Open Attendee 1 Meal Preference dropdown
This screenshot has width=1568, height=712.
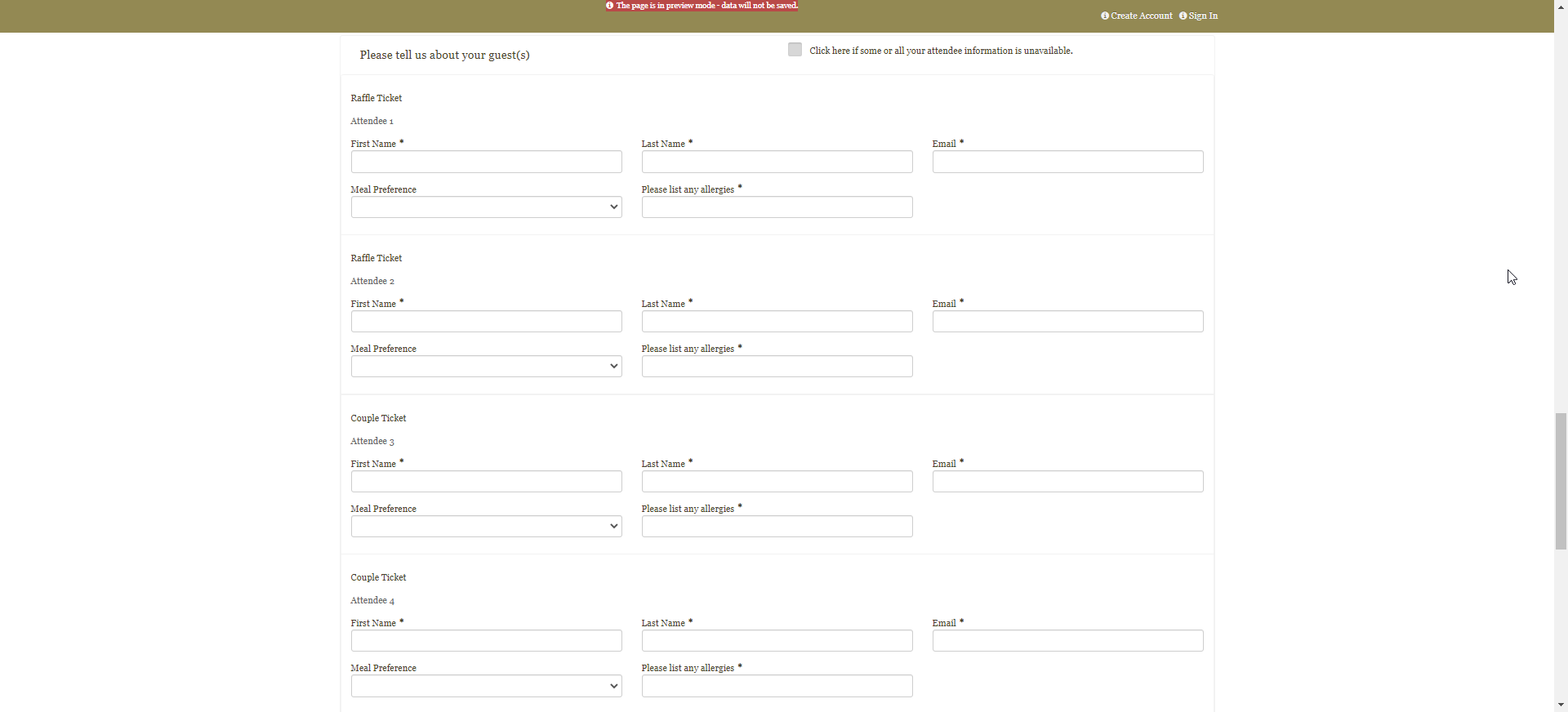487,207
